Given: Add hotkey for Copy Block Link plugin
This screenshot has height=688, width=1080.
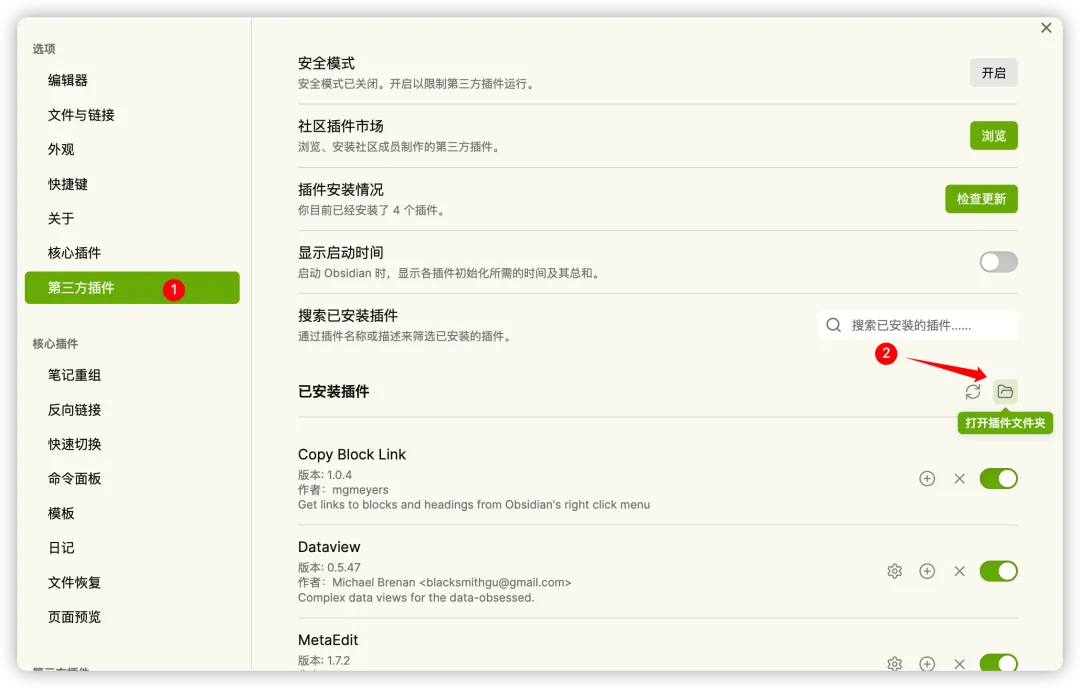Looking at the screenshot, I should 927,479.
